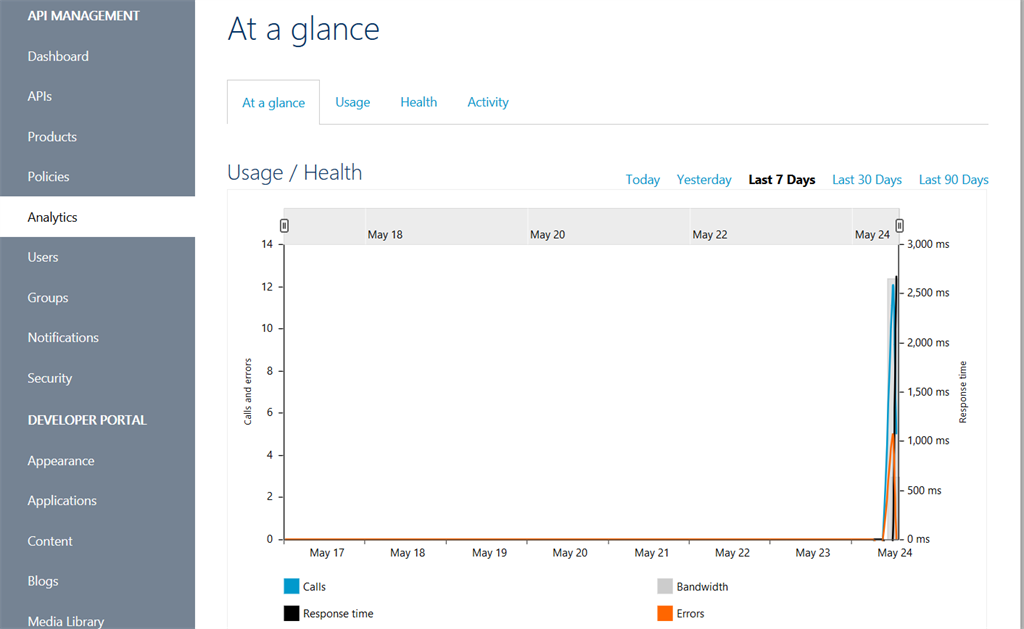
Task: Grab the left range slider handle
Action: pyautogui.click(x=284, y=226)
